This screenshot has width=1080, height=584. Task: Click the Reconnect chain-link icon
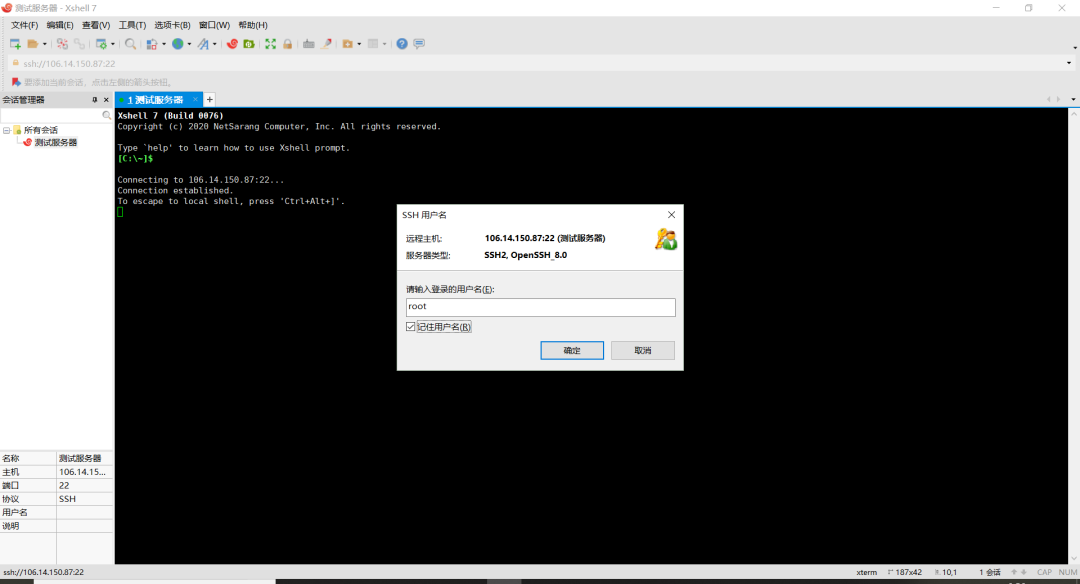[79, 44]
